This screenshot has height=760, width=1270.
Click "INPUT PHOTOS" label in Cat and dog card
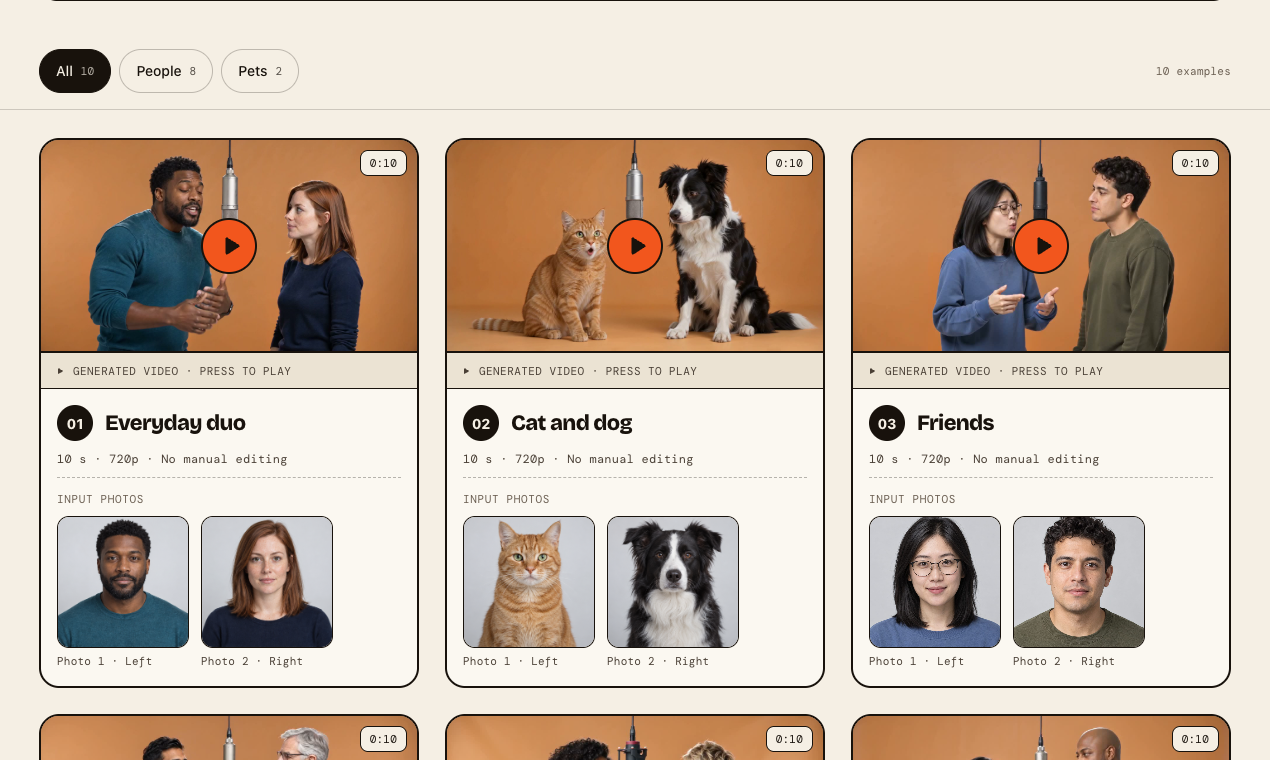506,499
